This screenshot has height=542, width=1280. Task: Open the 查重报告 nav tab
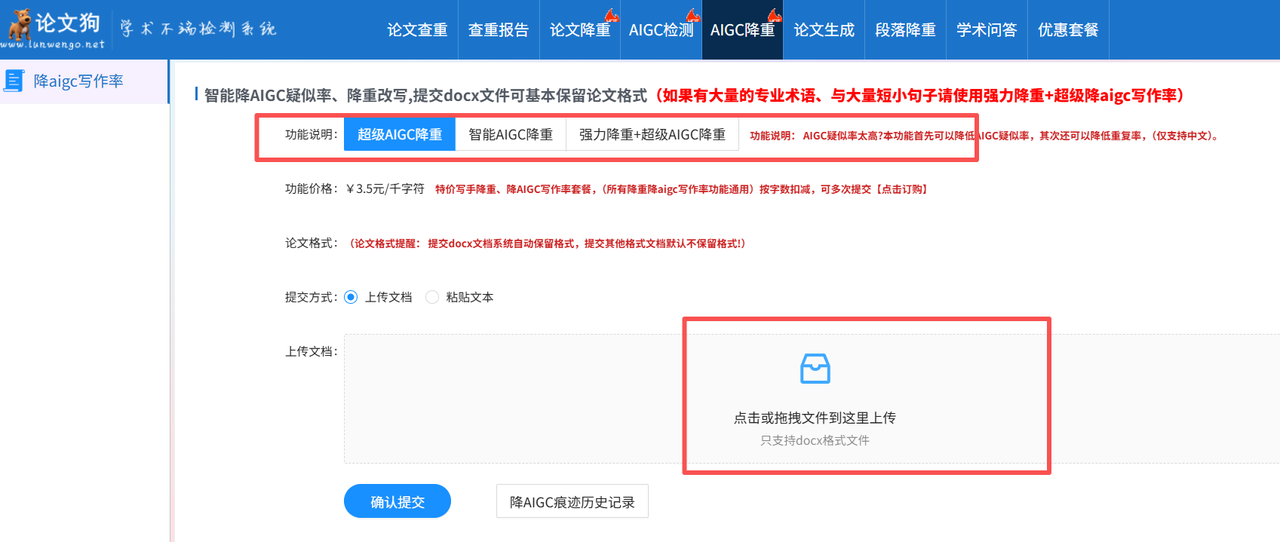(498, 30)
